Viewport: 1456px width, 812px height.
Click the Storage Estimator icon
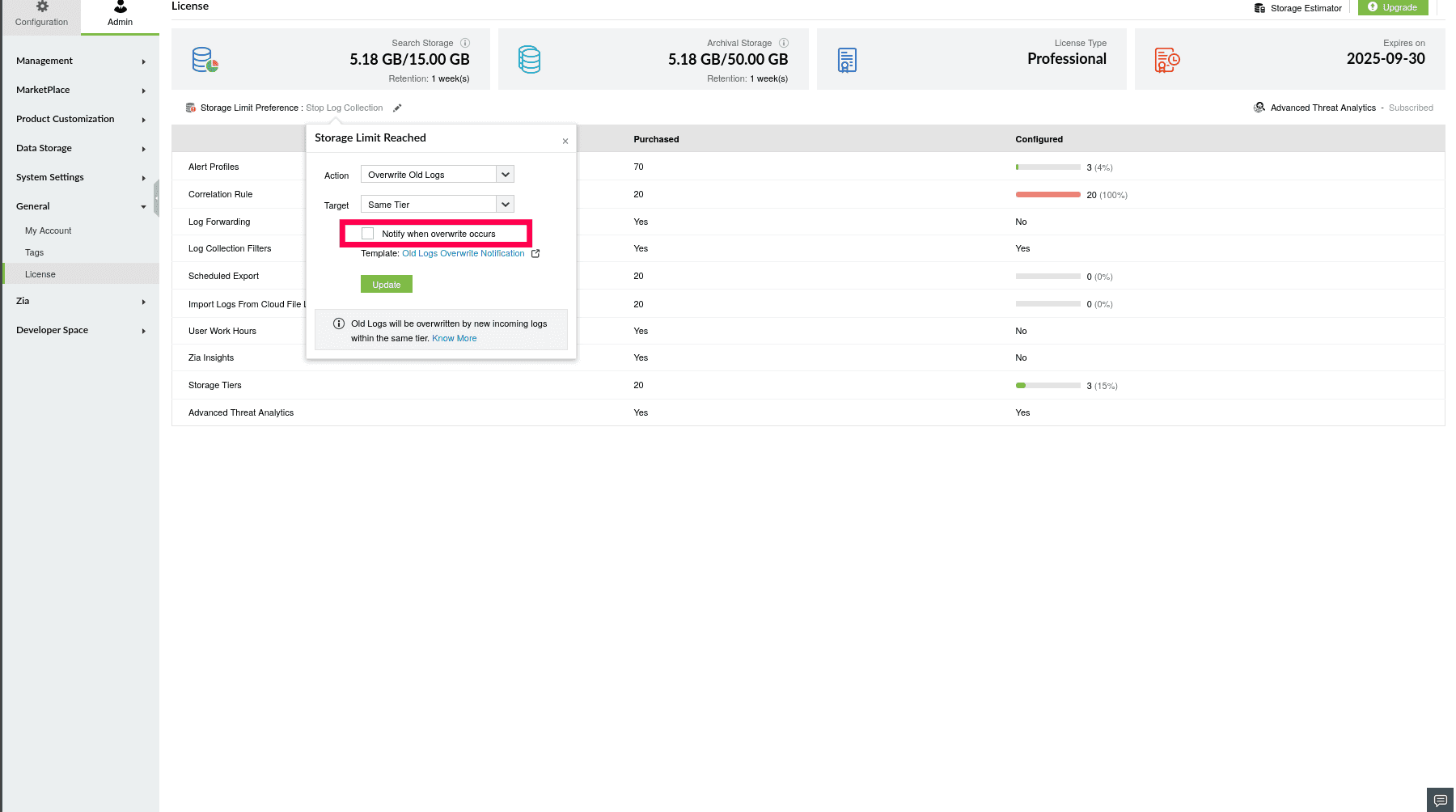tap(1259, 8)
